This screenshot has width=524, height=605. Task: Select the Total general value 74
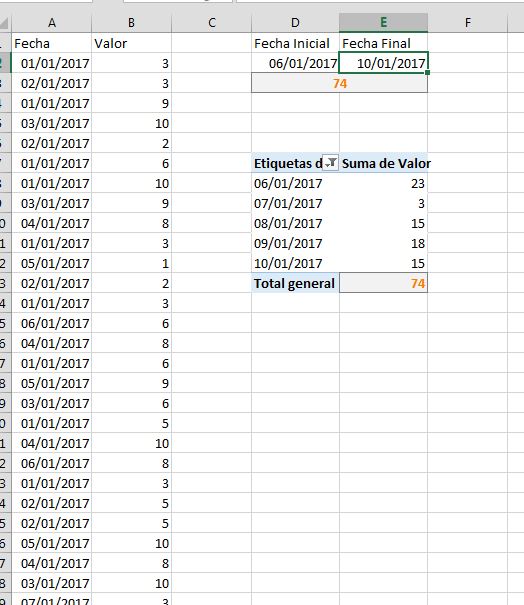[384, 283]
